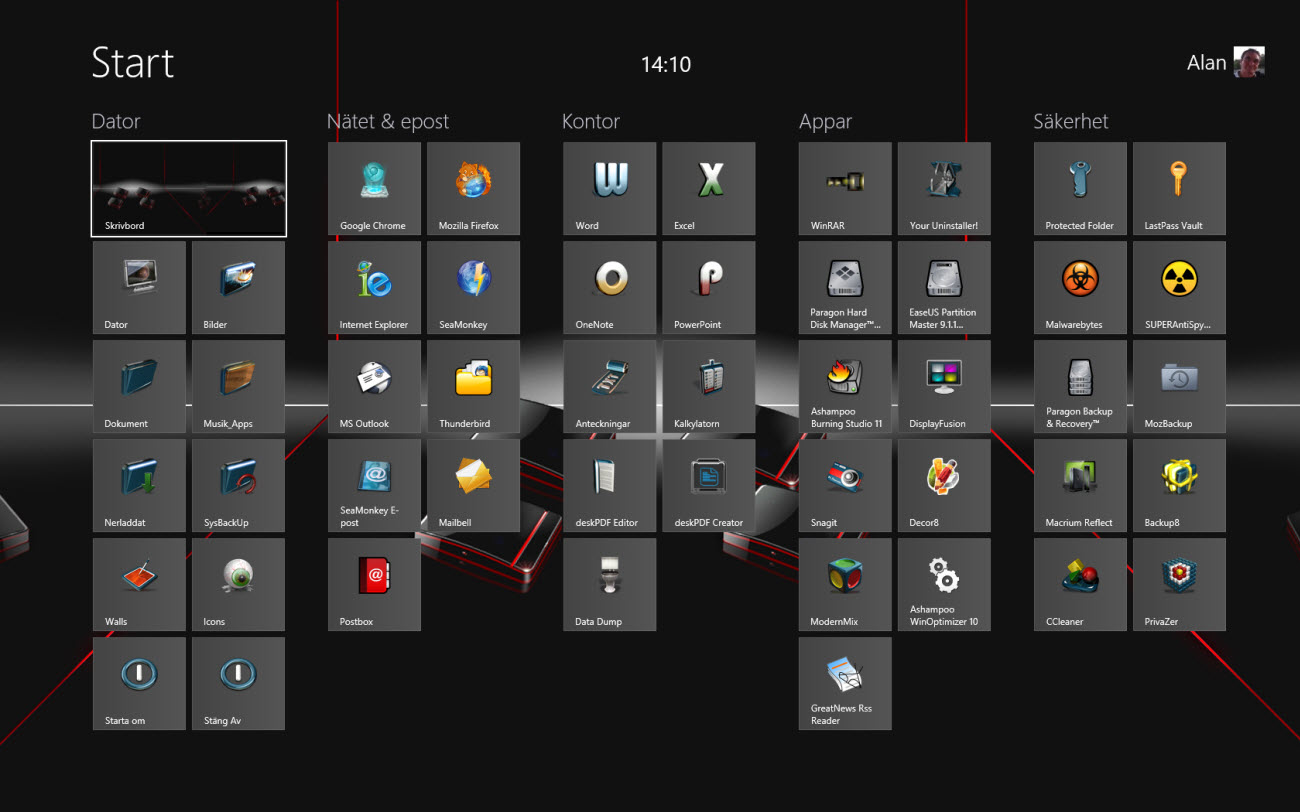Open the Bilder pictures folder tile

pyautogui.click(x=238, y=287)
